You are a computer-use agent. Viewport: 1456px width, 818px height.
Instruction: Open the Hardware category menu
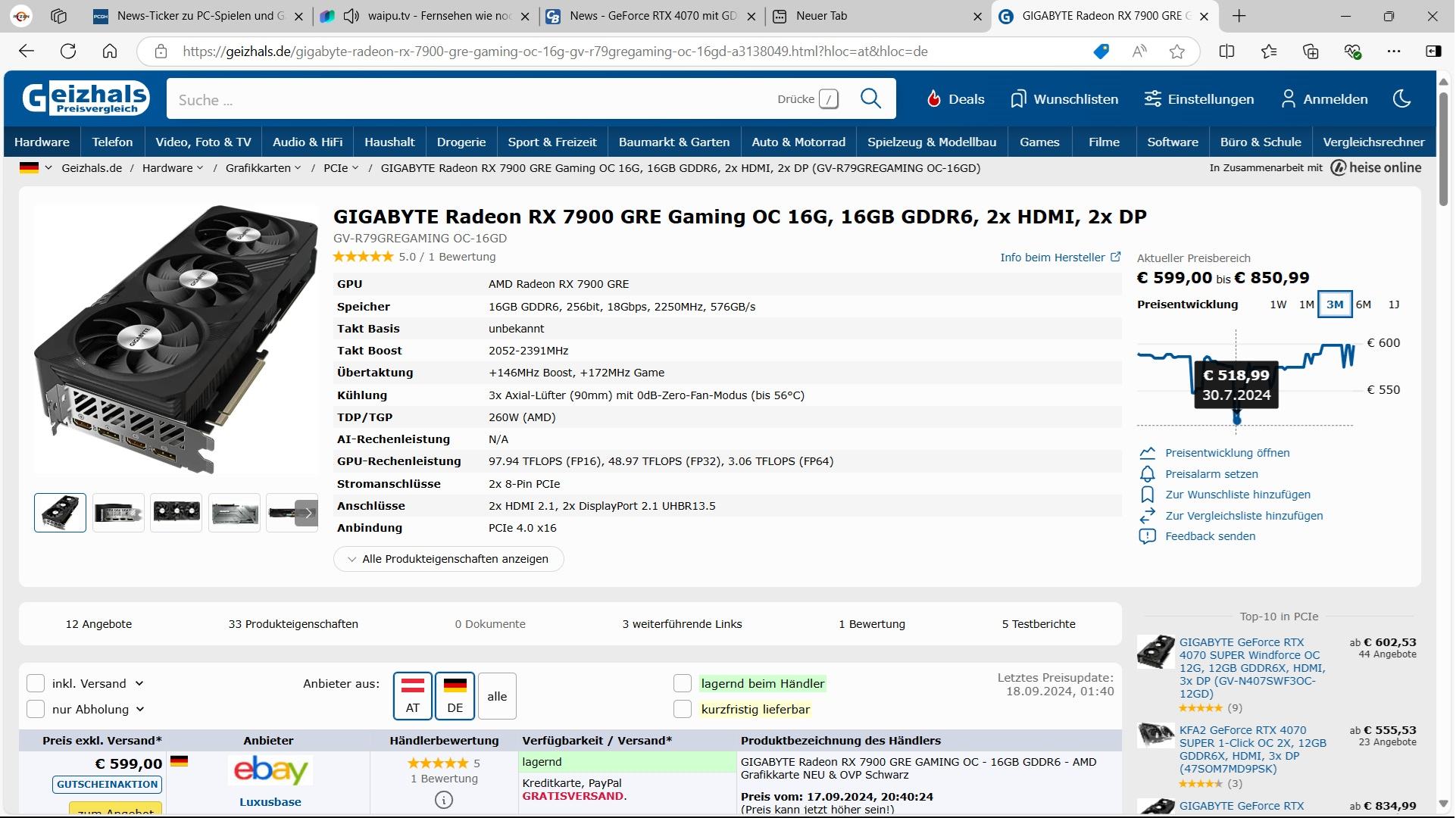42,142
